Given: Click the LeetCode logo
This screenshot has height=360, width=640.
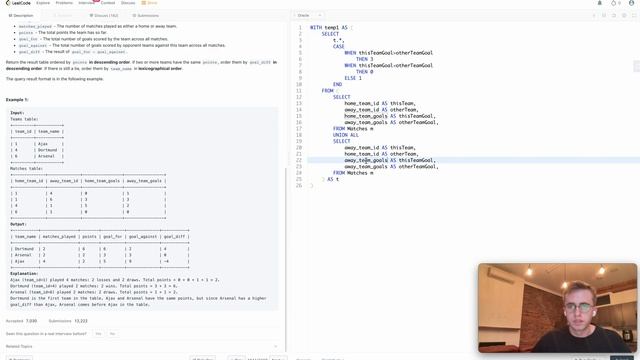Looking at the screenshot, I should [x=18, y=3].
